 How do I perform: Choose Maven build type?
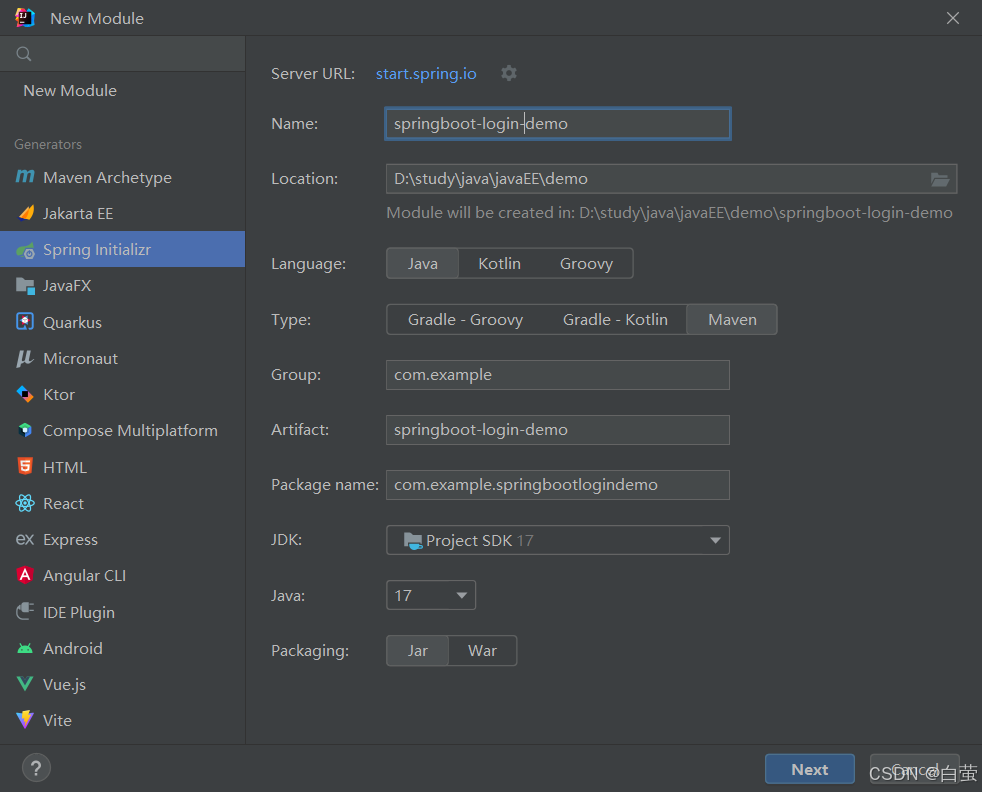(732, 319)
